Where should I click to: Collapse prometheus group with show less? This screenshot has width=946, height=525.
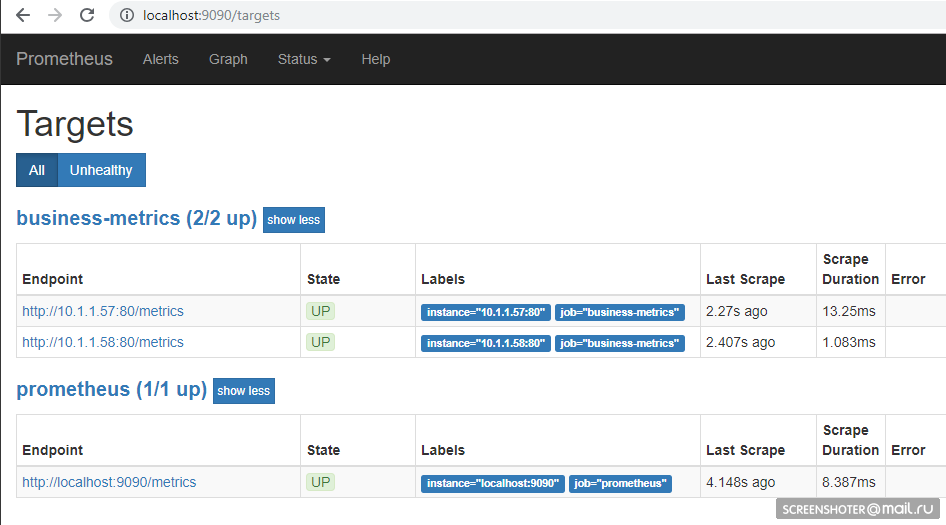click(244, 391)
